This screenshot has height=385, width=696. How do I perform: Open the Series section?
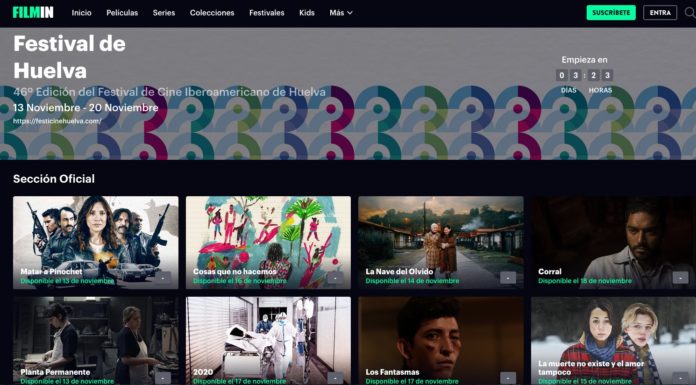click(164, 13)
